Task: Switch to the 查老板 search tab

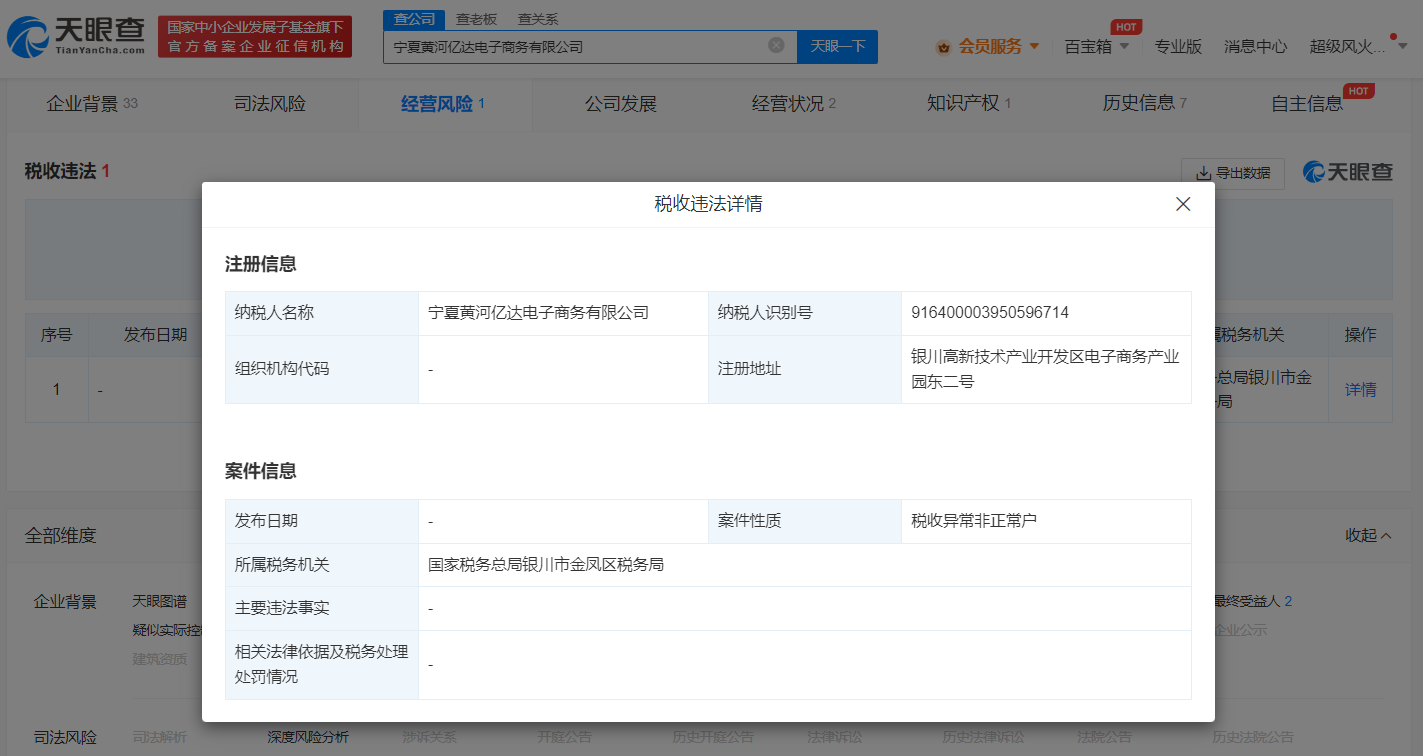Action: click(x=476, y=18)
